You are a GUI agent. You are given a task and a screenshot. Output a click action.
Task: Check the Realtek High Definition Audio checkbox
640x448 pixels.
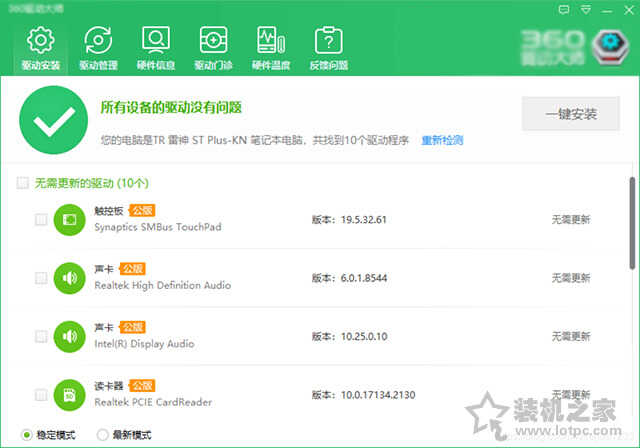tap(41, 277)
